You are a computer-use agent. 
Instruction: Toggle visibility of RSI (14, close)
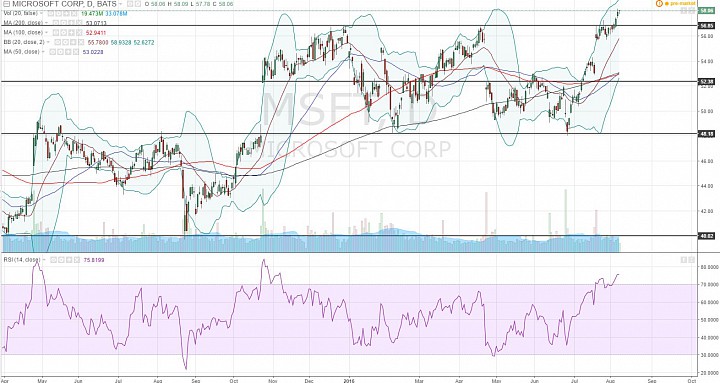(x=53, y=260)
